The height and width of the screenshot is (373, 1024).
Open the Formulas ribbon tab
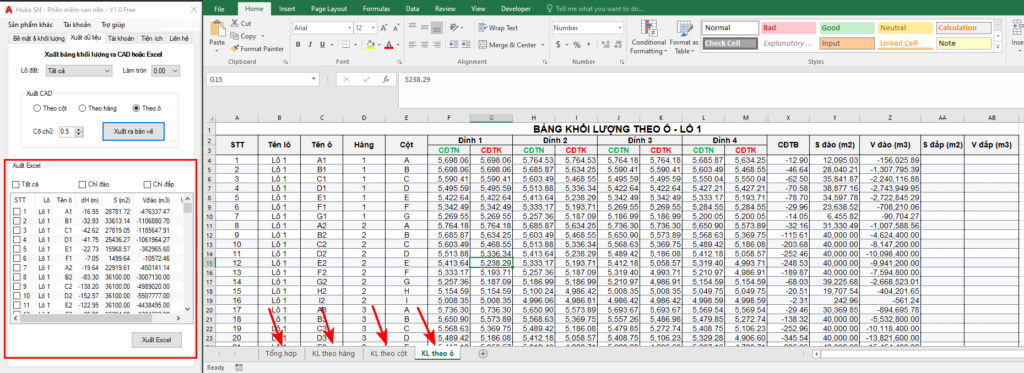(x=376, y=9)
